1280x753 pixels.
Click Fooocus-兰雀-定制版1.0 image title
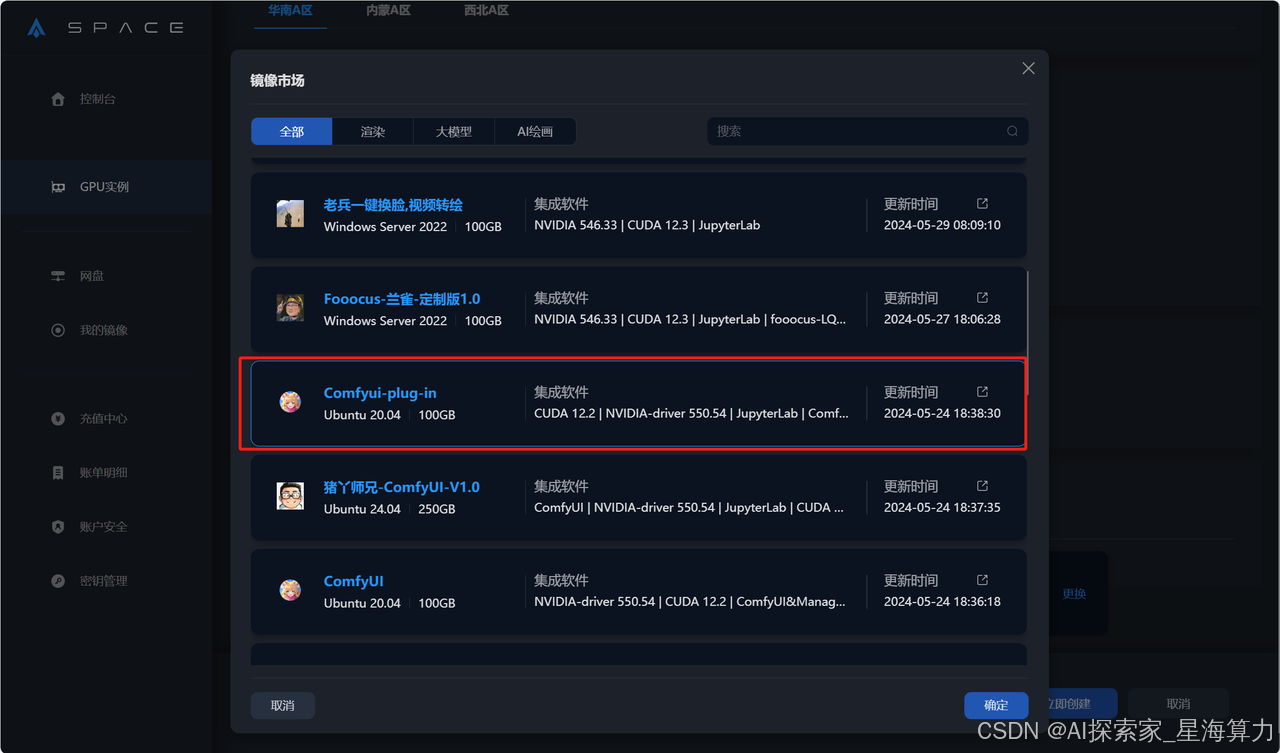pos(402,299)
